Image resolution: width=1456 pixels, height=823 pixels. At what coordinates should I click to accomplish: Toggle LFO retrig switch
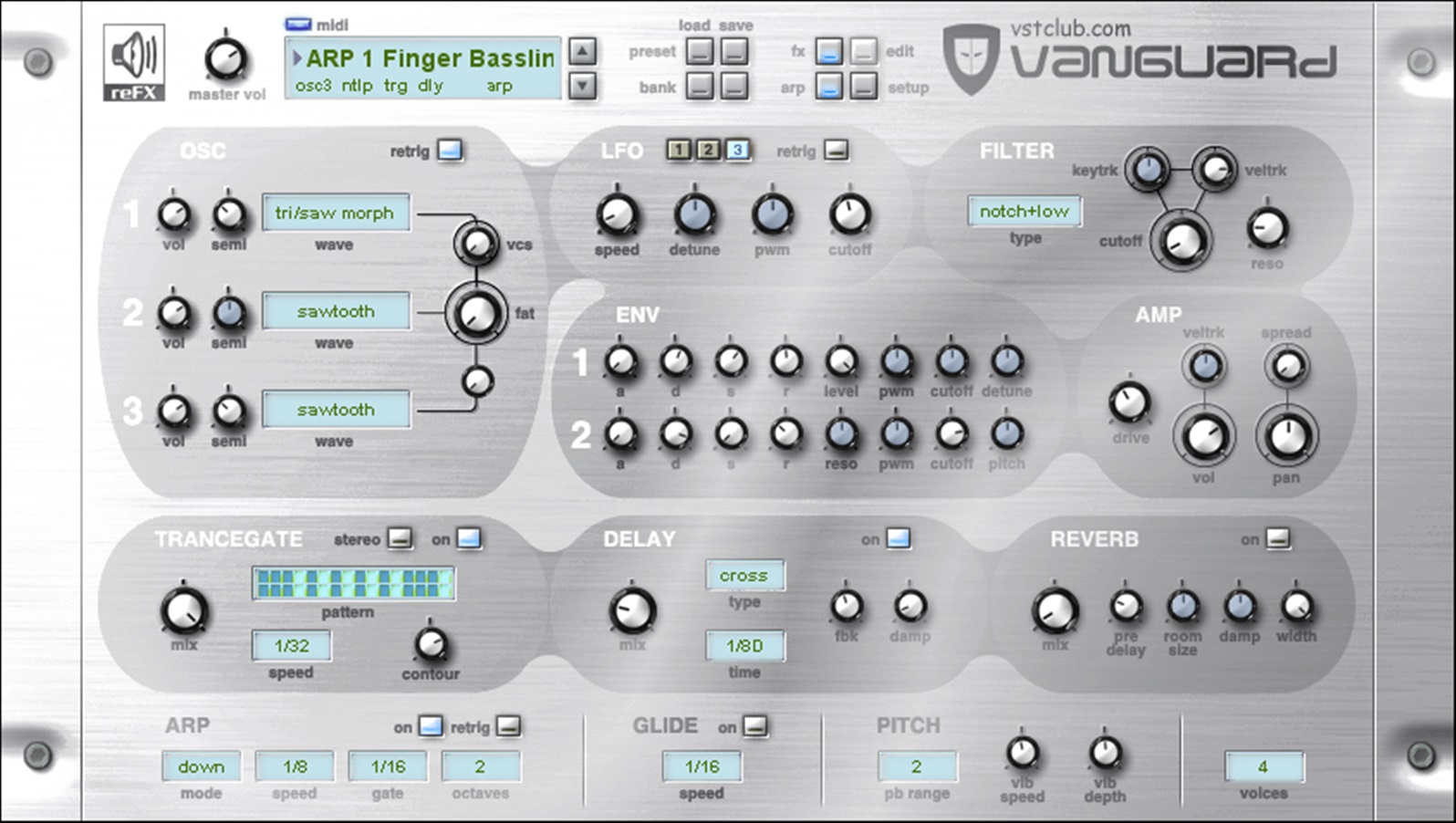coord(836,151)
